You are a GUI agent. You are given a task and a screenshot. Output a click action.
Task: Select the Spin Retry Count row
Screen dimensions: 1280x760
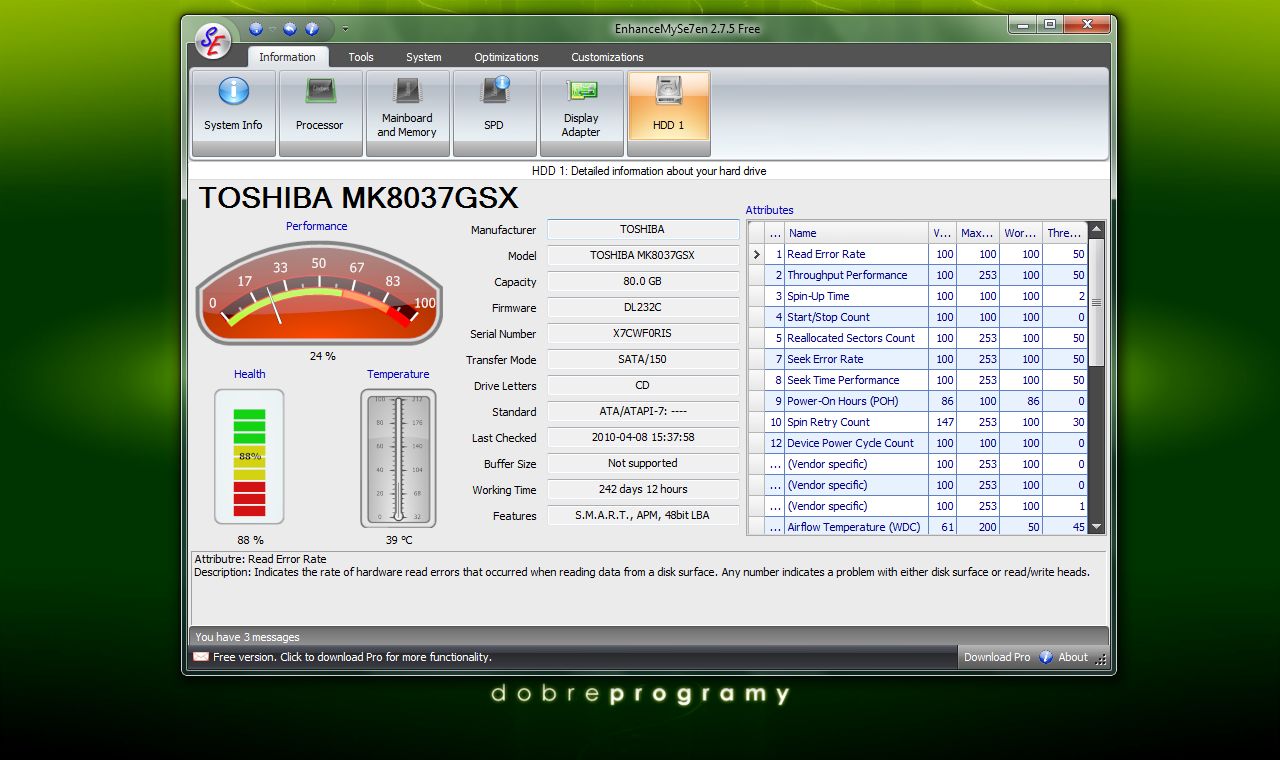(x=917, y=422)
